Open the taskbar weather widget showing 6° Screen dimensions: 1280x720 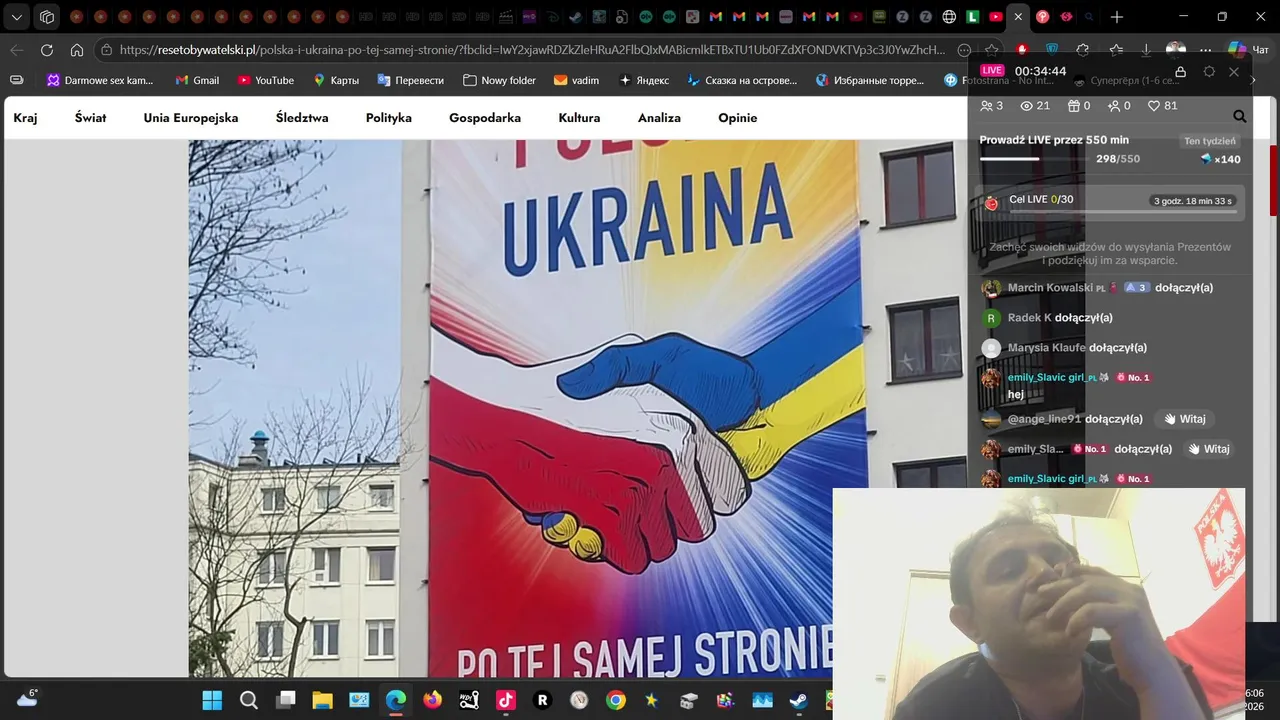(x=27, y=698)
